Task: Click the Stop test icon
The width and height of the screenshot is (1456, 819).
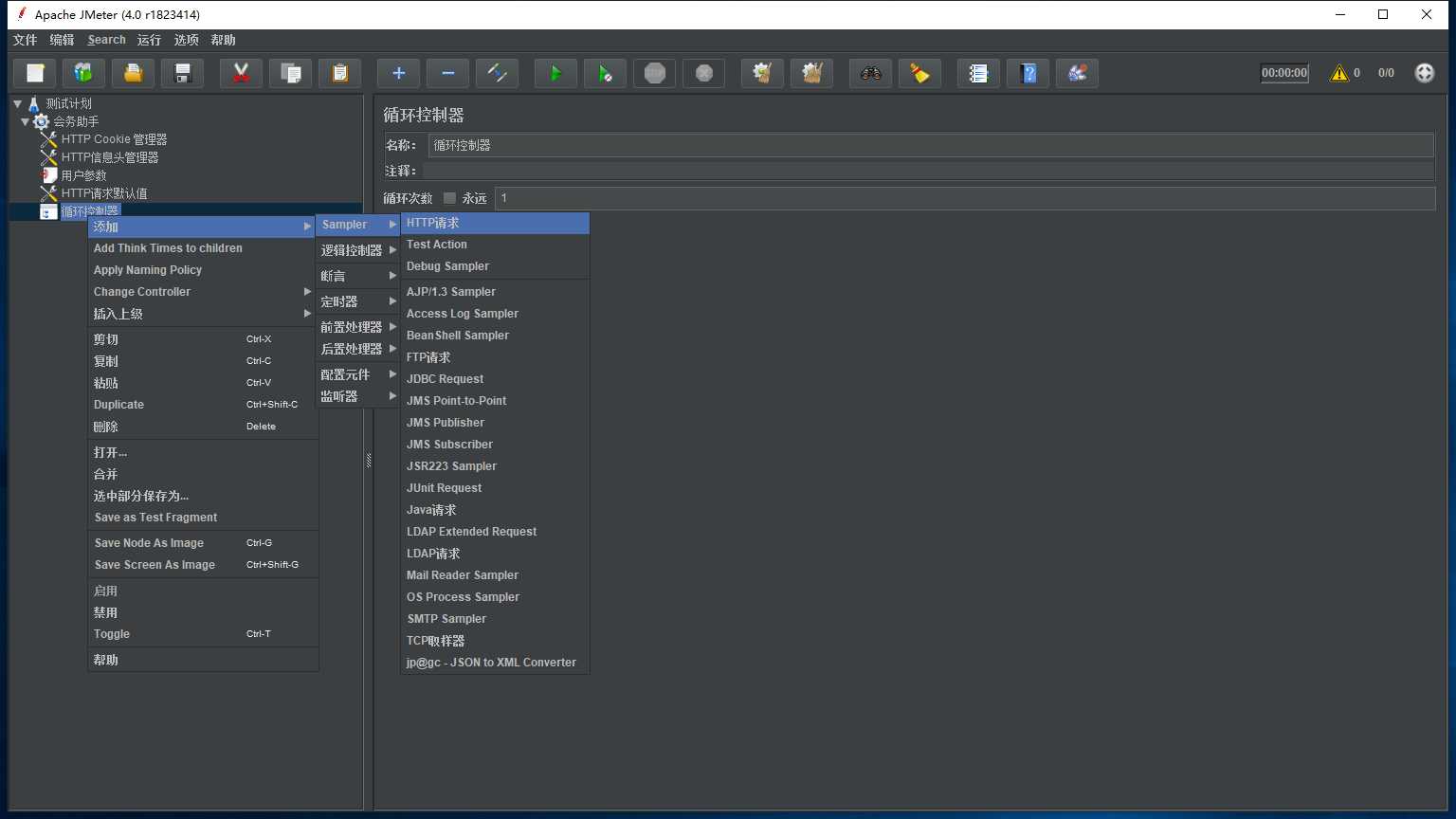Action: pyautogui.click(x=654, y=73)
